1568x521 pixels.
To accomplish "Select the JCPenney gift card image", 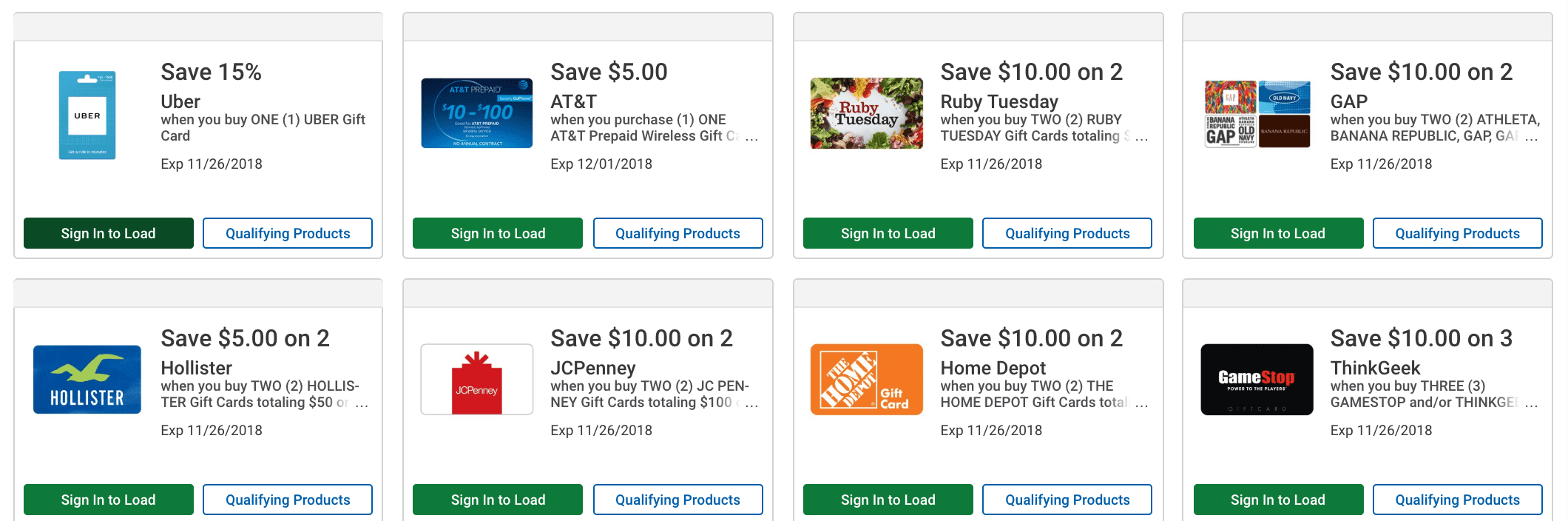I will [x=477, y=379].
